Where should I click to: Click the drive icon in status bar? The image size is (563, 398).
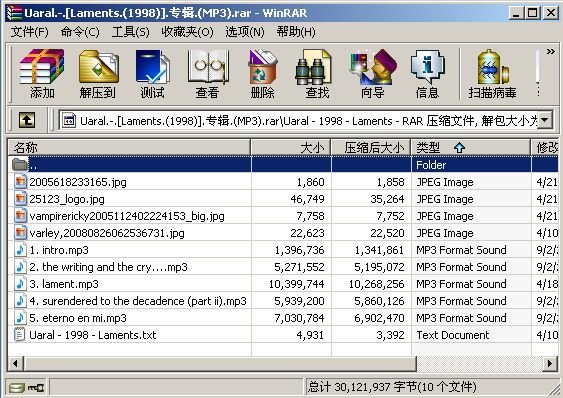(x=17, y=388)
